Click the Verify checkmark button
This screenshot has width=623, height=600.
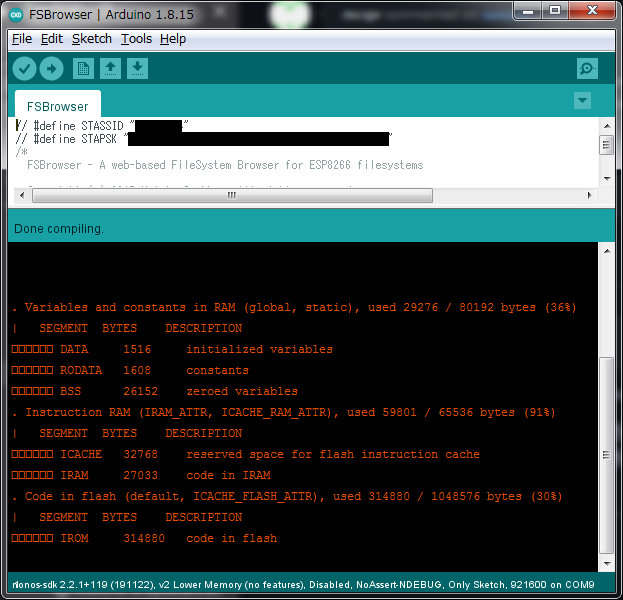(x=24, y=69)
